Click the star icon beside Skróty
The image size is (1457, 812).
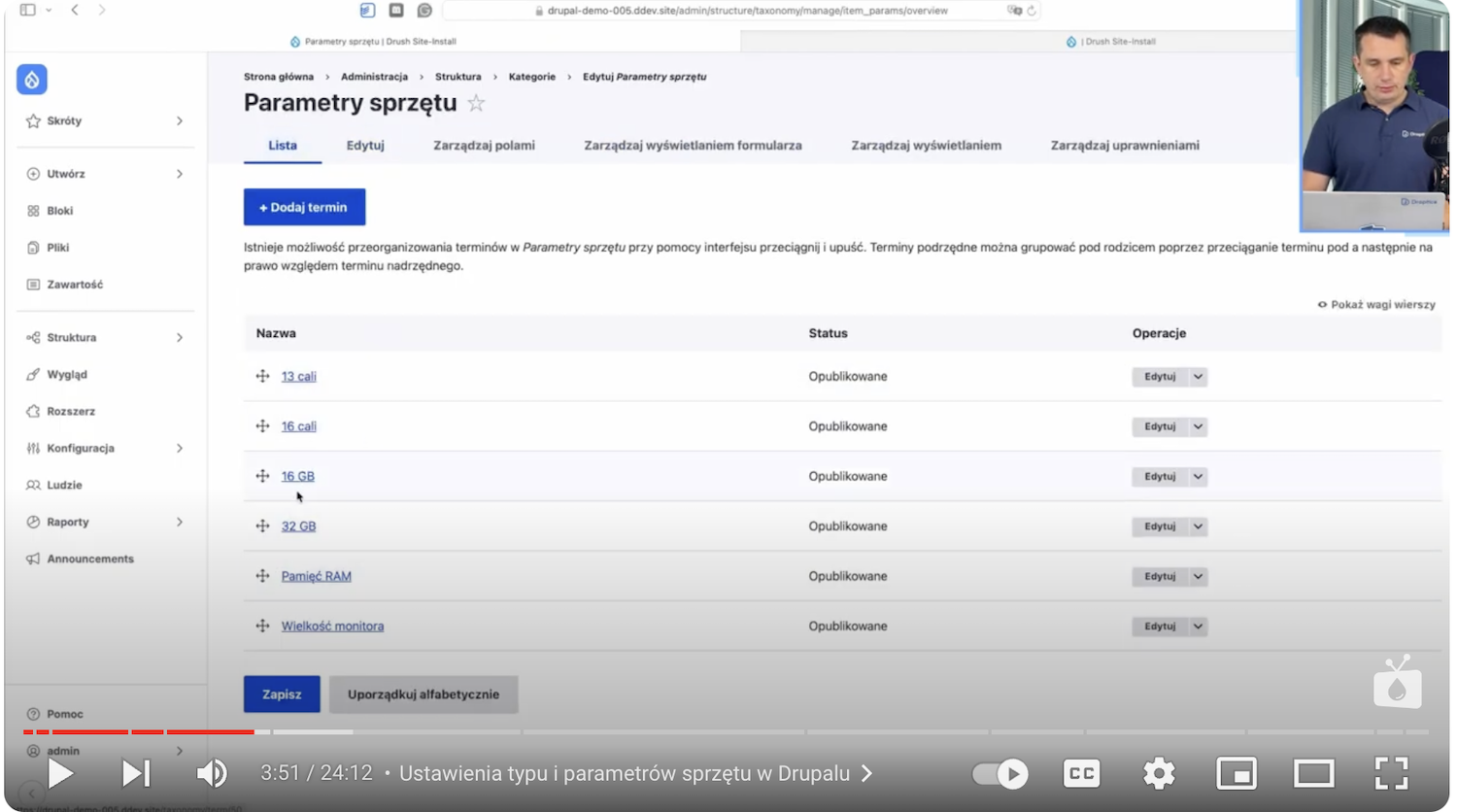(x=33, y=121)
